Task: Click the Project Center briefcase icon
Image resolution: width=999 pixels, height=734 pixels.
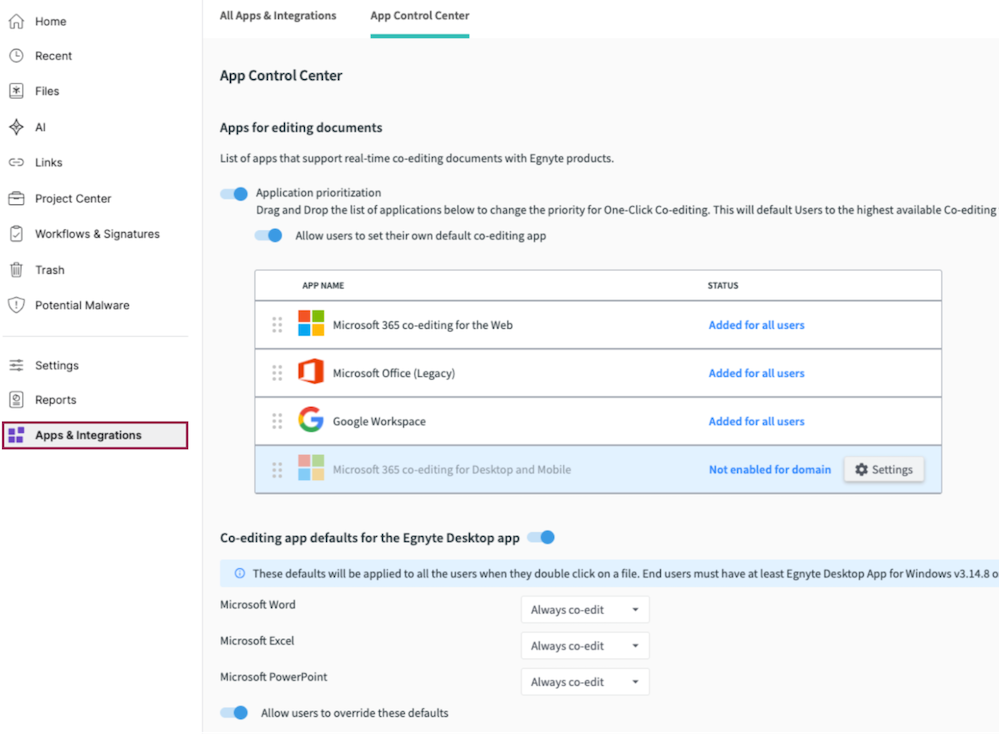Action: (x=17, y=198)
